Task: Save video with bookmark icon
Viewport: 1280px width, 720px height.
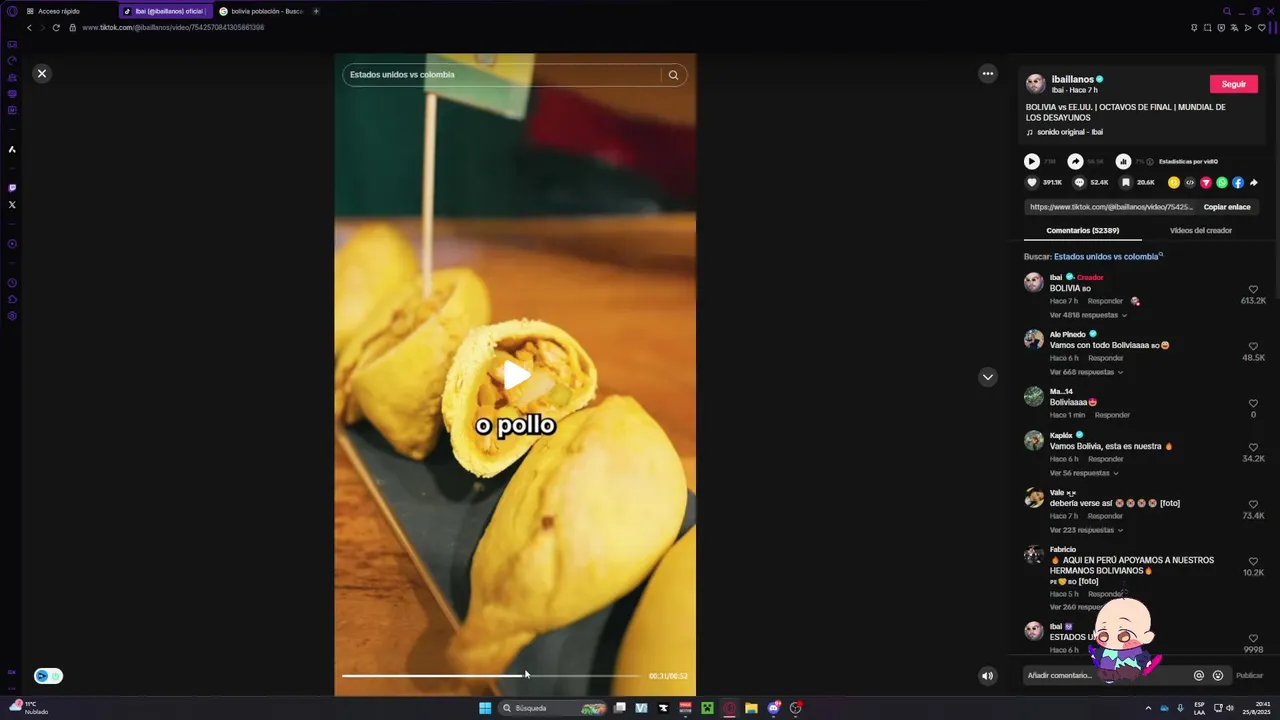Action: tap(1125, 182)
